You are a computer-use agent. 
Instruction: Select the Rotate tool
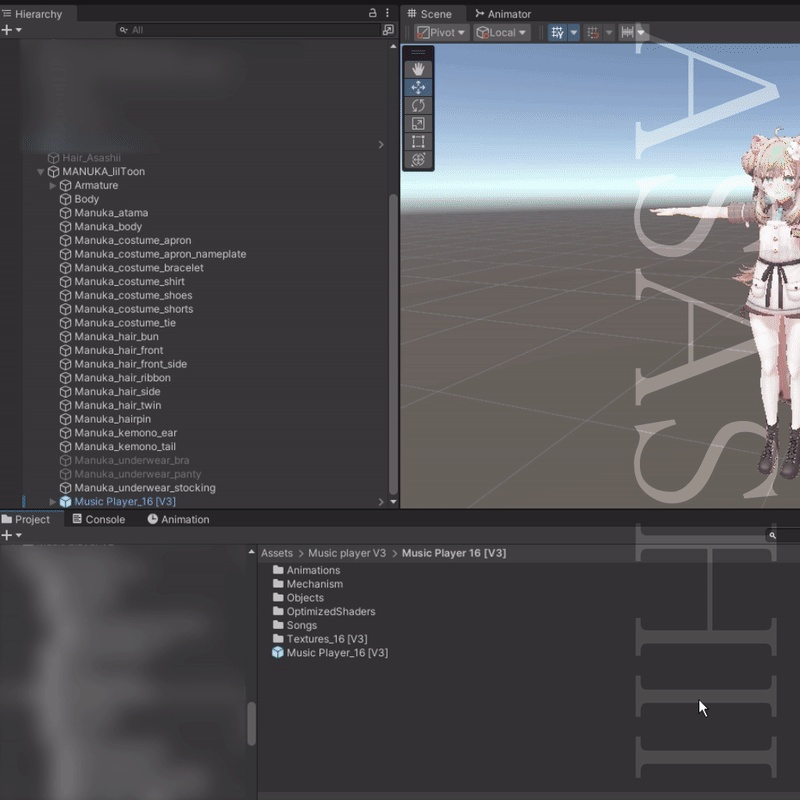(417, 105)
